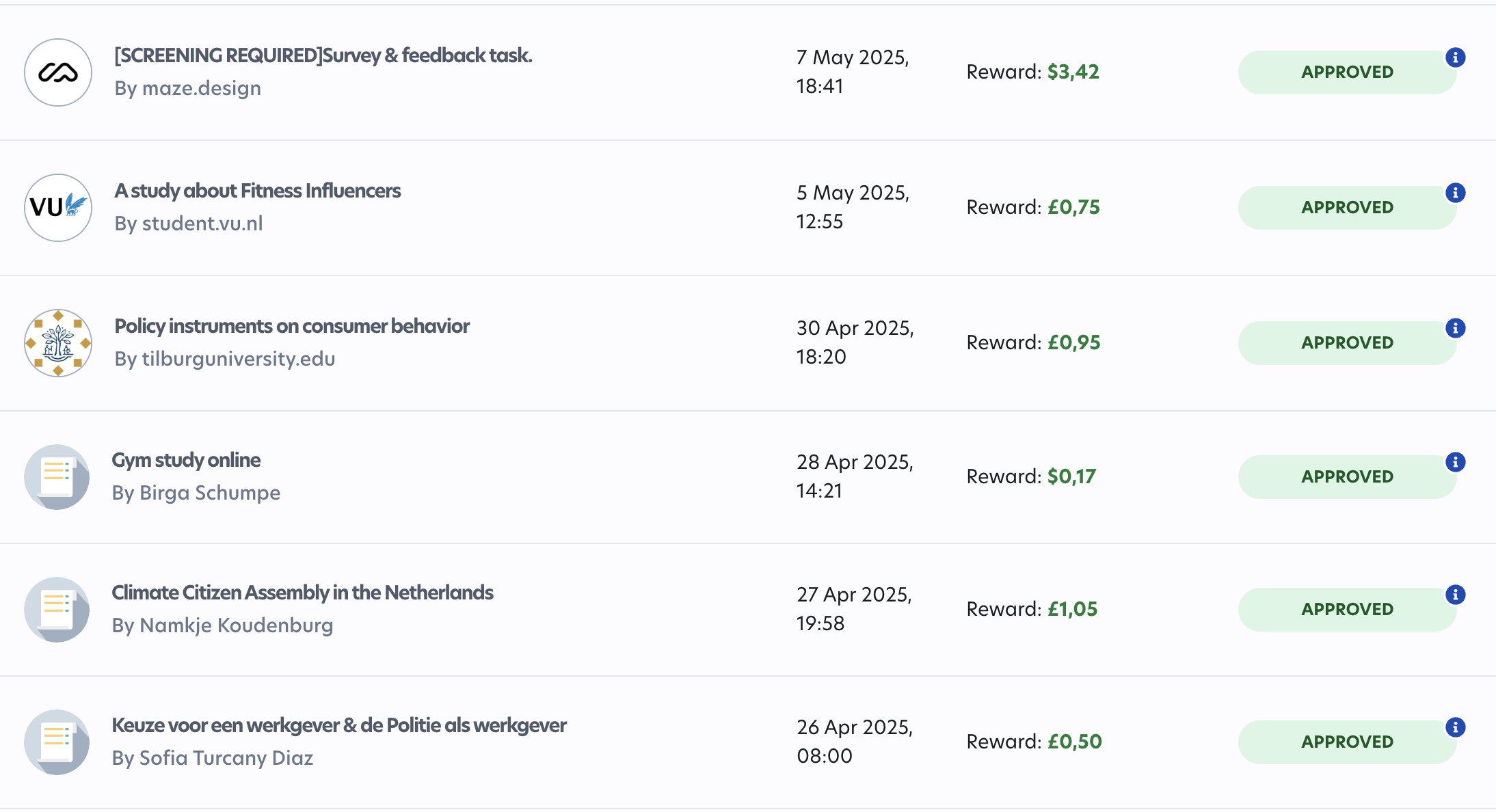Open info icon for Climate Citizen Assembly study
The width and height of the screenshot is (1496, 812).
point(1456,595)
